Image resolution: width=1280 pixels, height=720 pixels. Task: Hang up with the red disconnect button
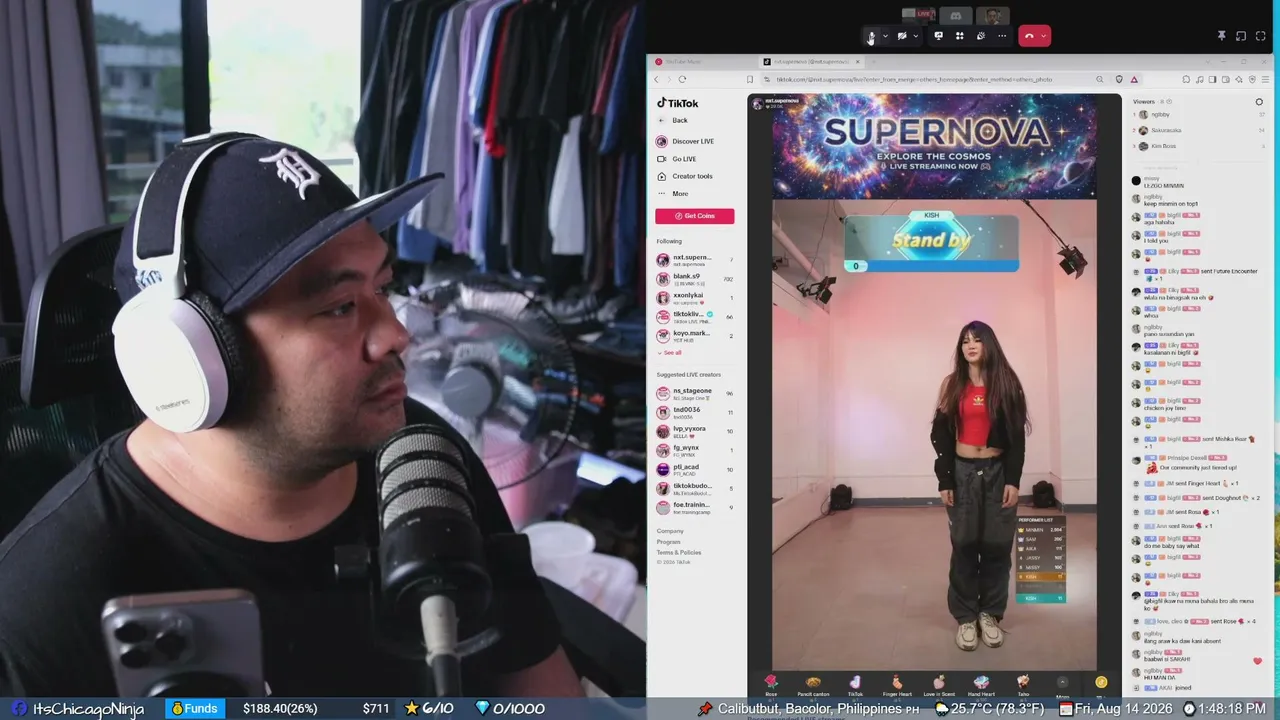click(x=1029, y=36)
